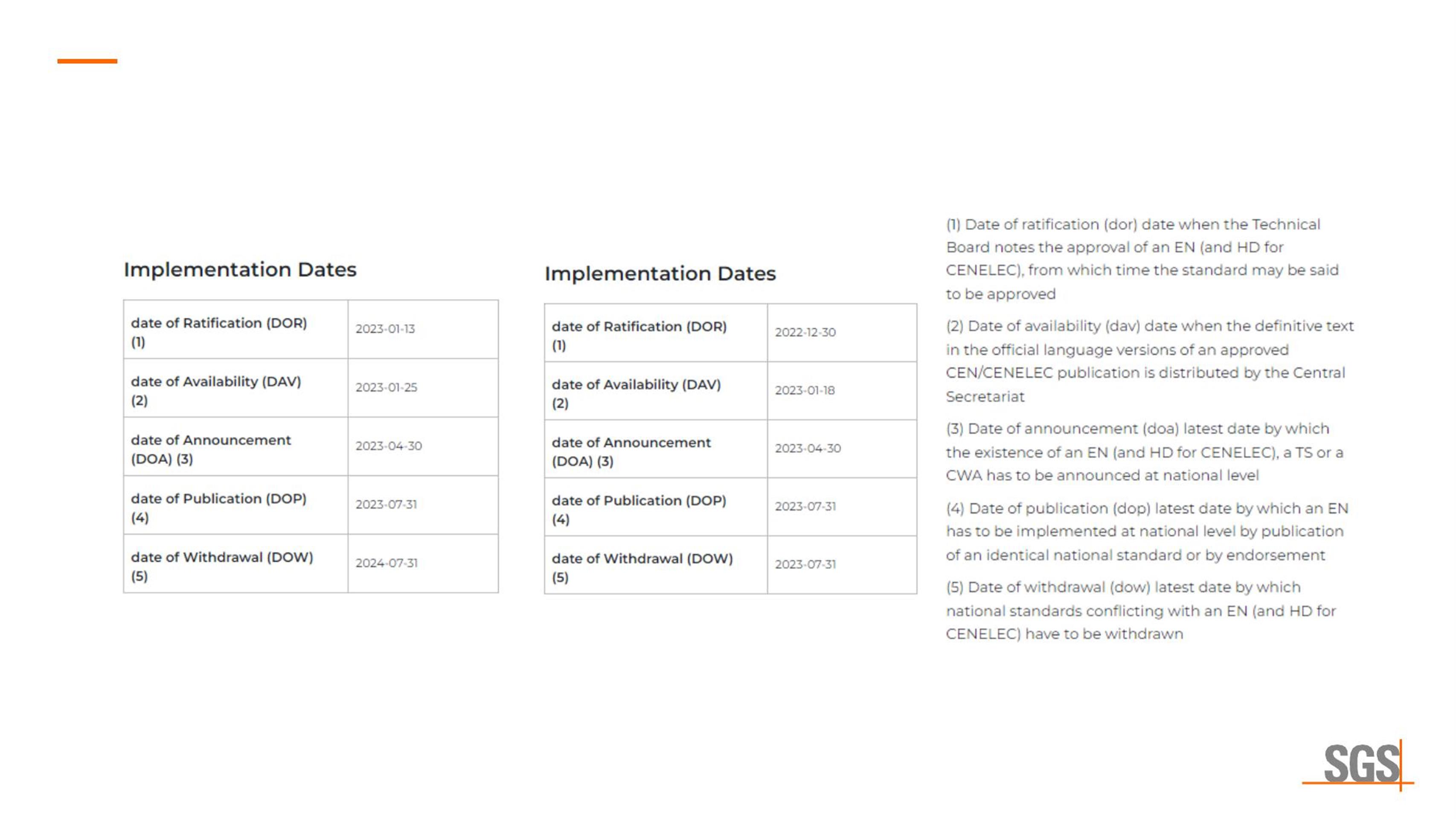The width and height of the screenshot is (1456, 819).
Task: Select footnote (3) Date of announcement definition
Action: 1144,452
